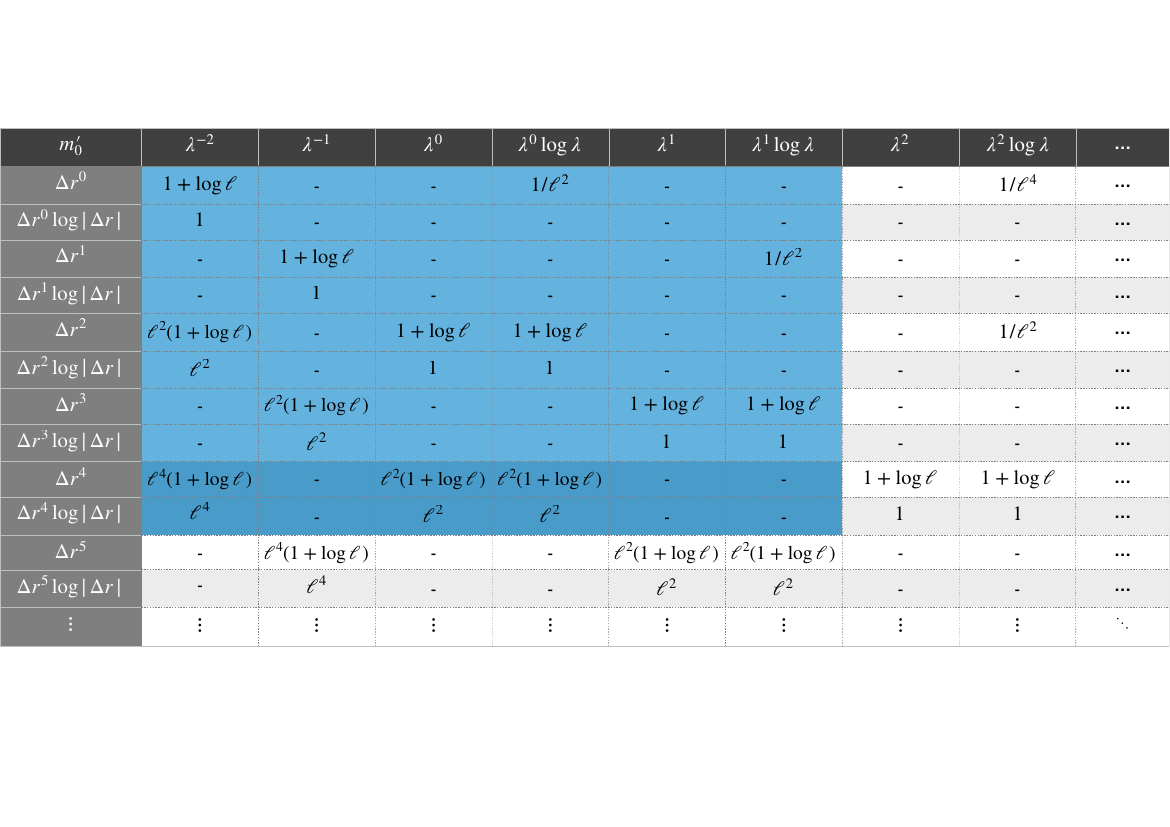Click the Δr³ log|Δr| row header
This screenshot has height=827, width=1170.
[71, 443]
